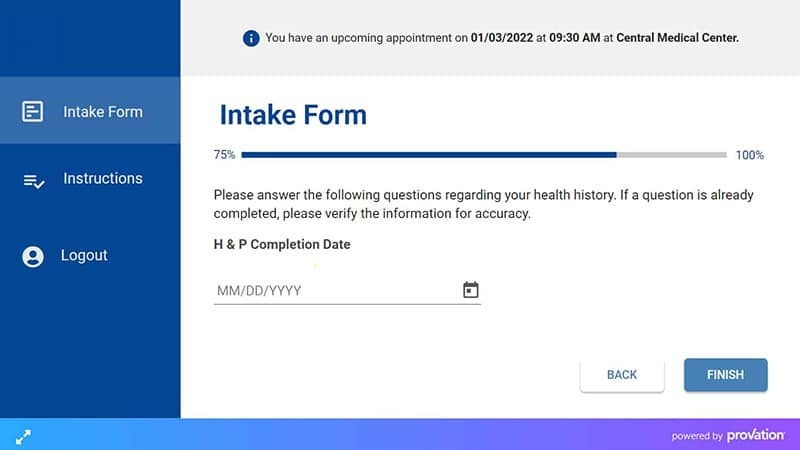Choose the Logout sidebar label
Viewport: 800px width, 450px height.
pyautogui.click(x=84, y=256)
